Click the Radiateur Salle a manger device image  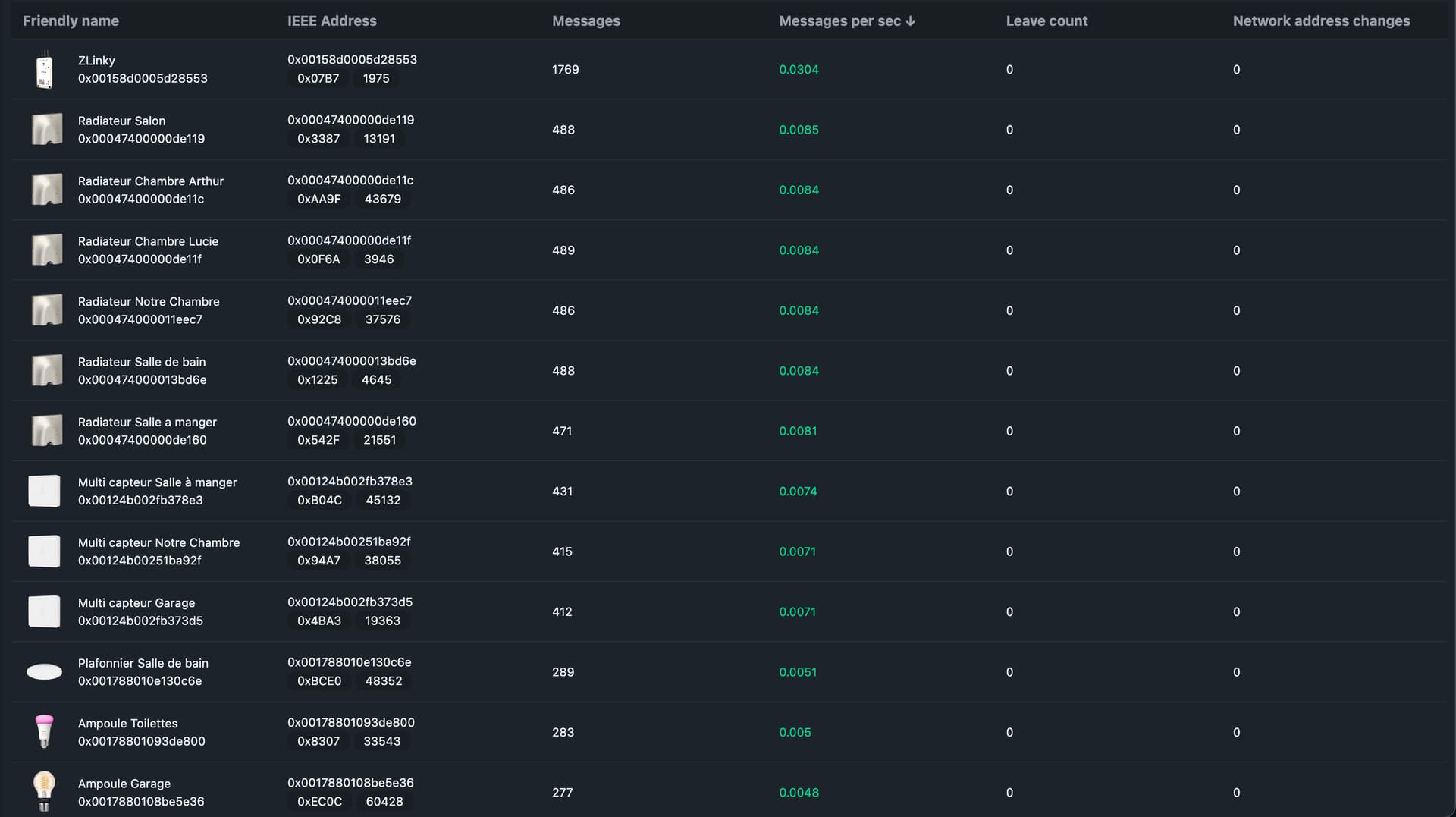click(46, 431)
